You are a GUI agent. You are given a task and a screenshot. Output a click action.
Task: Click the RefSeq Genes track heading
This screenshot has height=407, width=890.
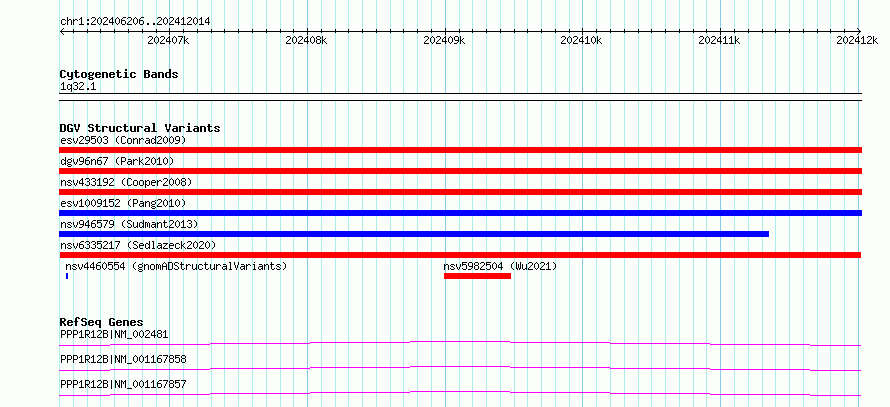101,322
